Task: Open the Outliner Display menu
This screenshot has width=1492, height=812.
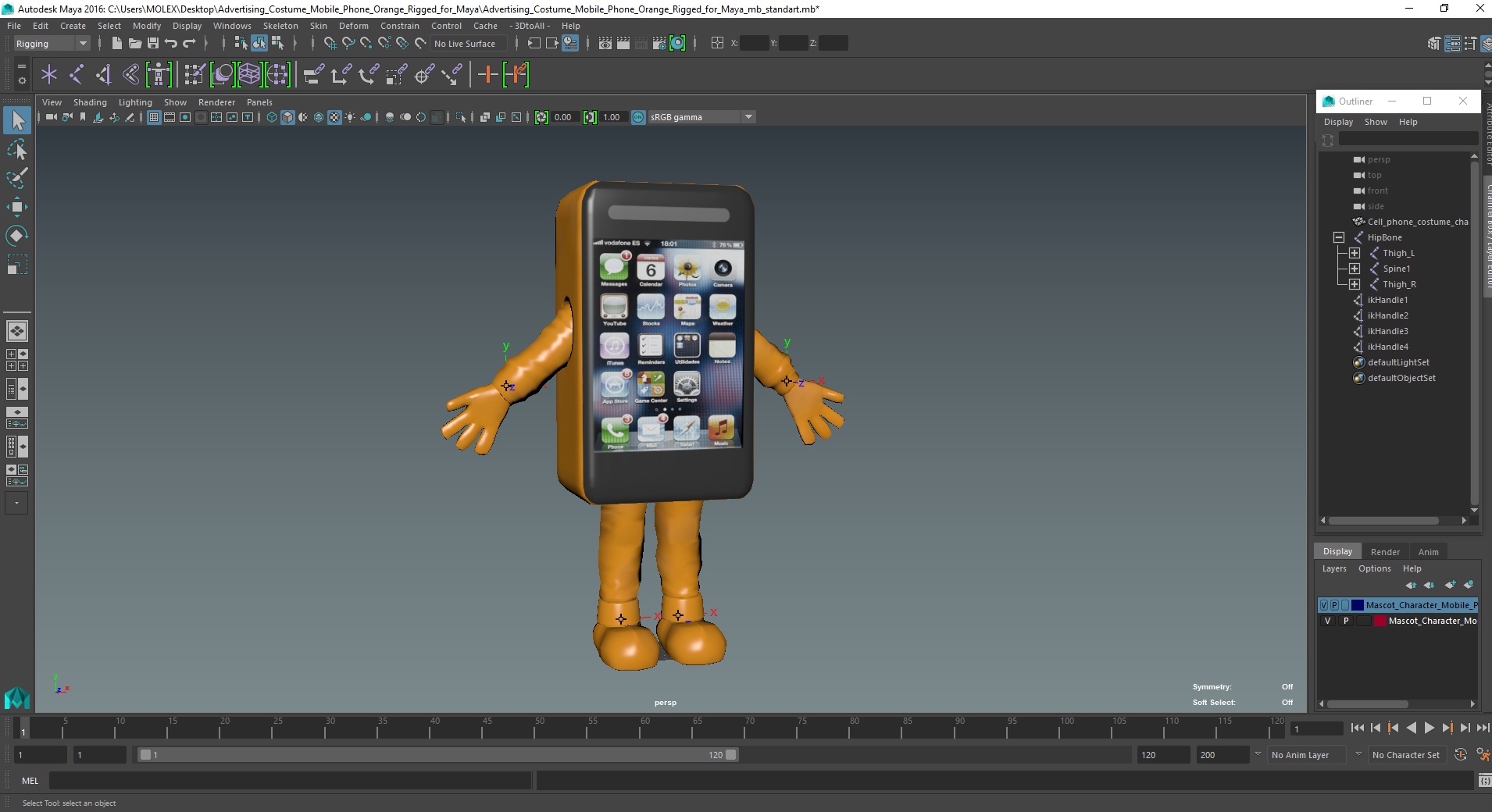Action: 1338,122
